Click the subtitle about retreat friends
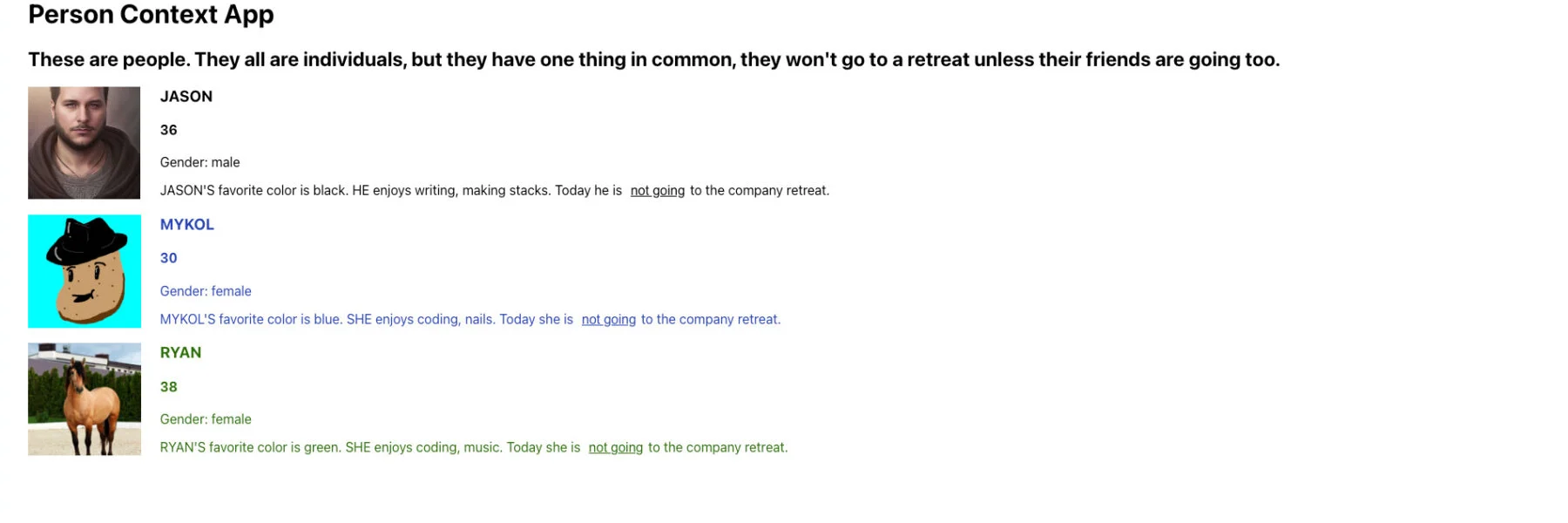This screenshot has height=523, width=1568. click(x=653, y=60)
